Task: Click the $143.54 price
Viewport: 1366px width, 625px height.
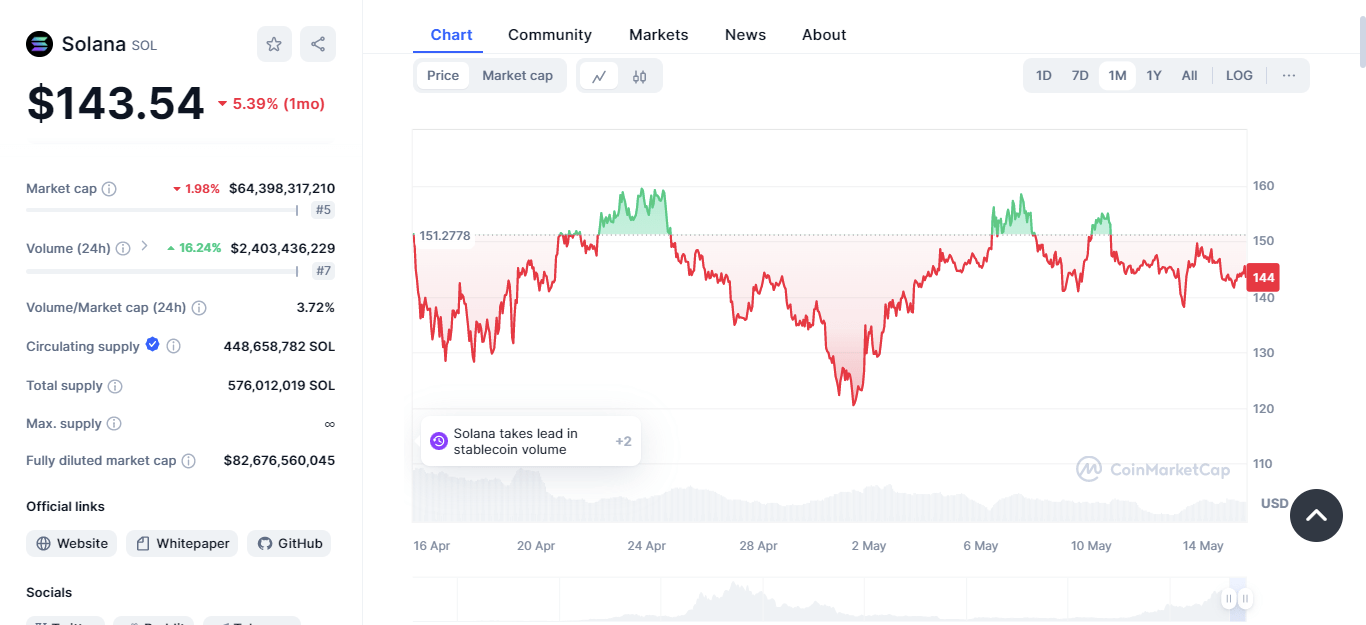Action: (115, 103)
